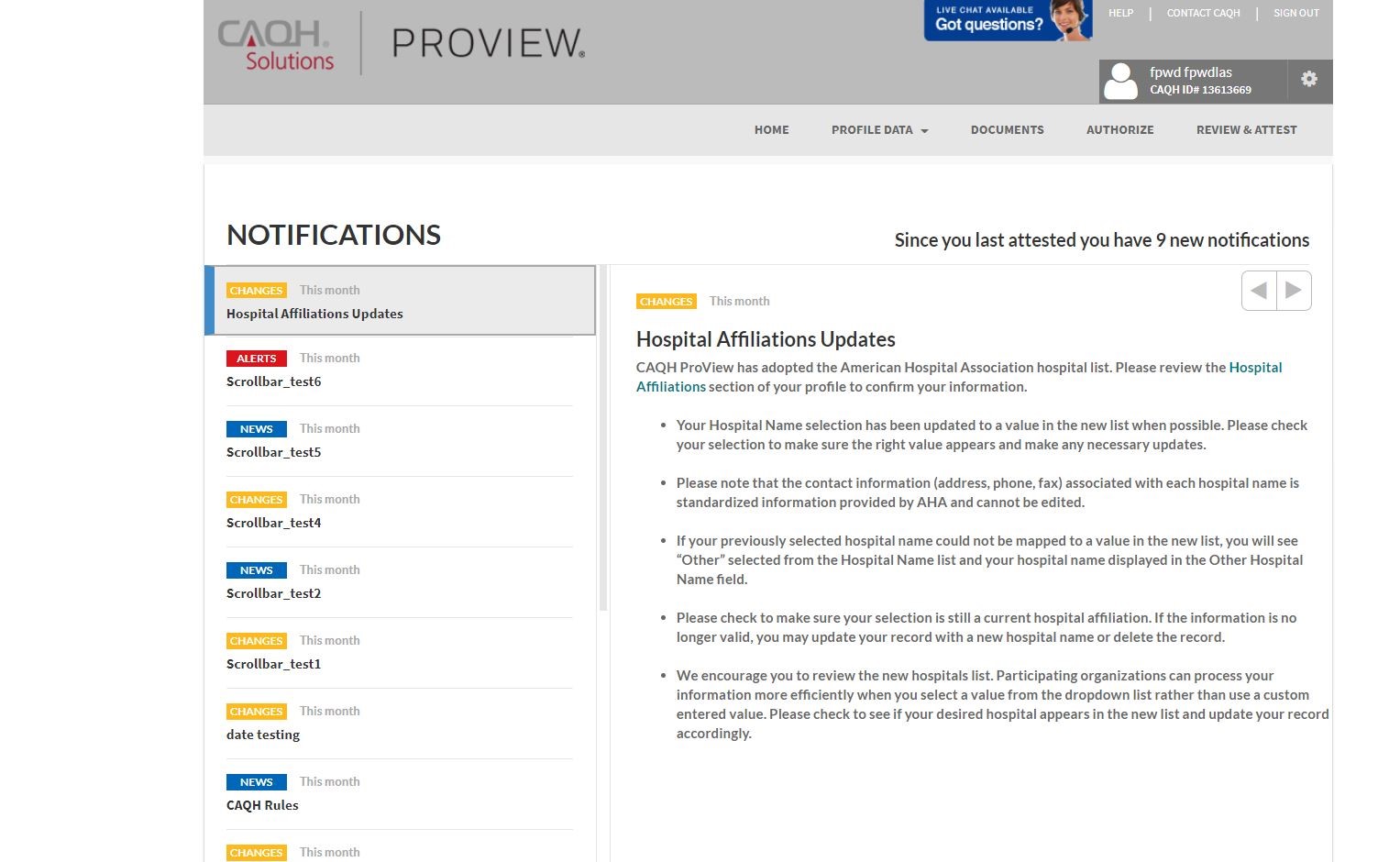1400x862 pixels.
Task: Click the CHANGES badge for Scrollbar_test4
Action: click(x=257, y=500)
